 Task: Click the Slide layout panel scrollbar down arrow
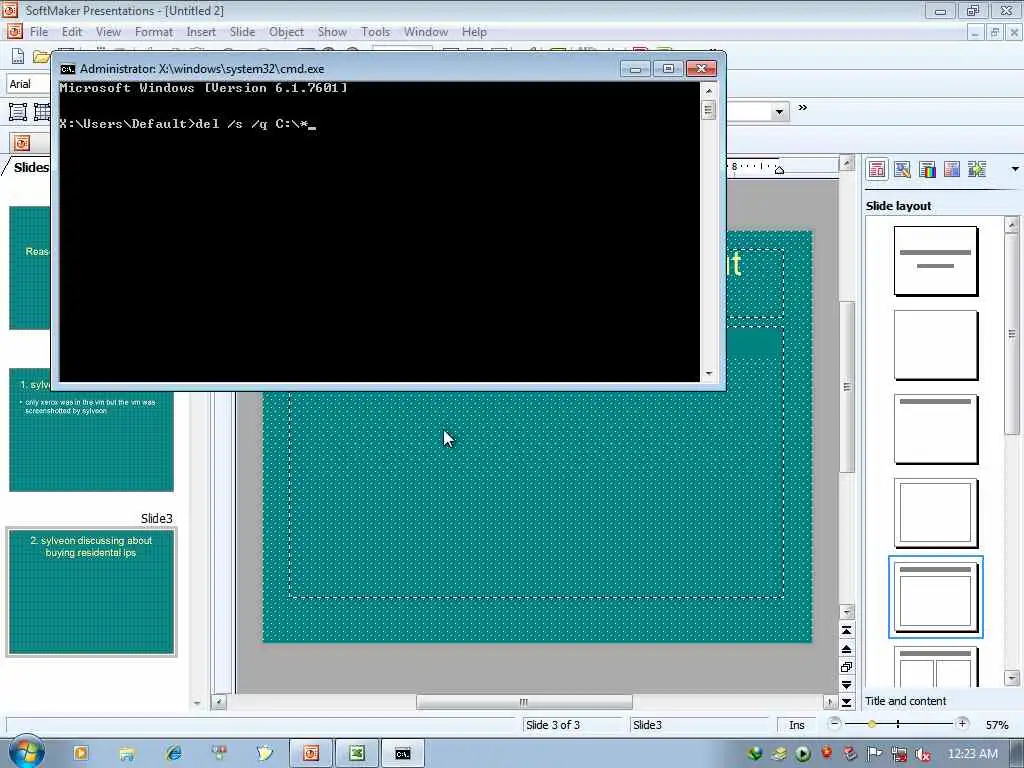pyautogui.click(x=1012, y=678)
